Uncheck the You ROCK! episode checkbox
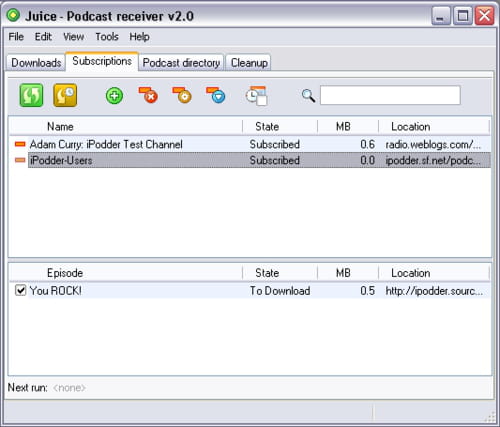500x427 pixels. (x=20, y=290)
